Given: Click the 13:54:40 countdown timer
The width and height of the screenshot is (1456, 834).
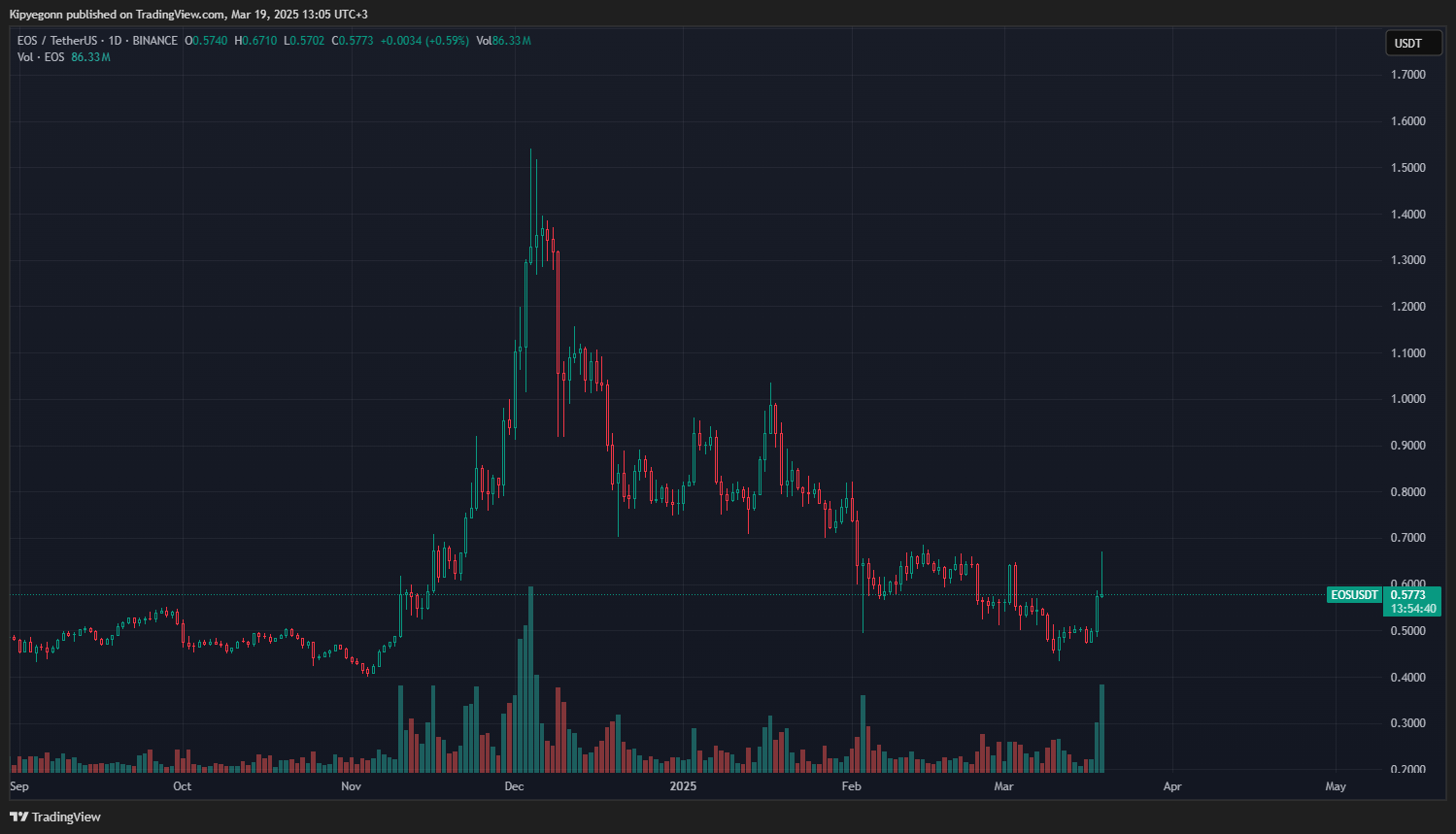Looking at the screenshot, I should (x=1413, y=609).
